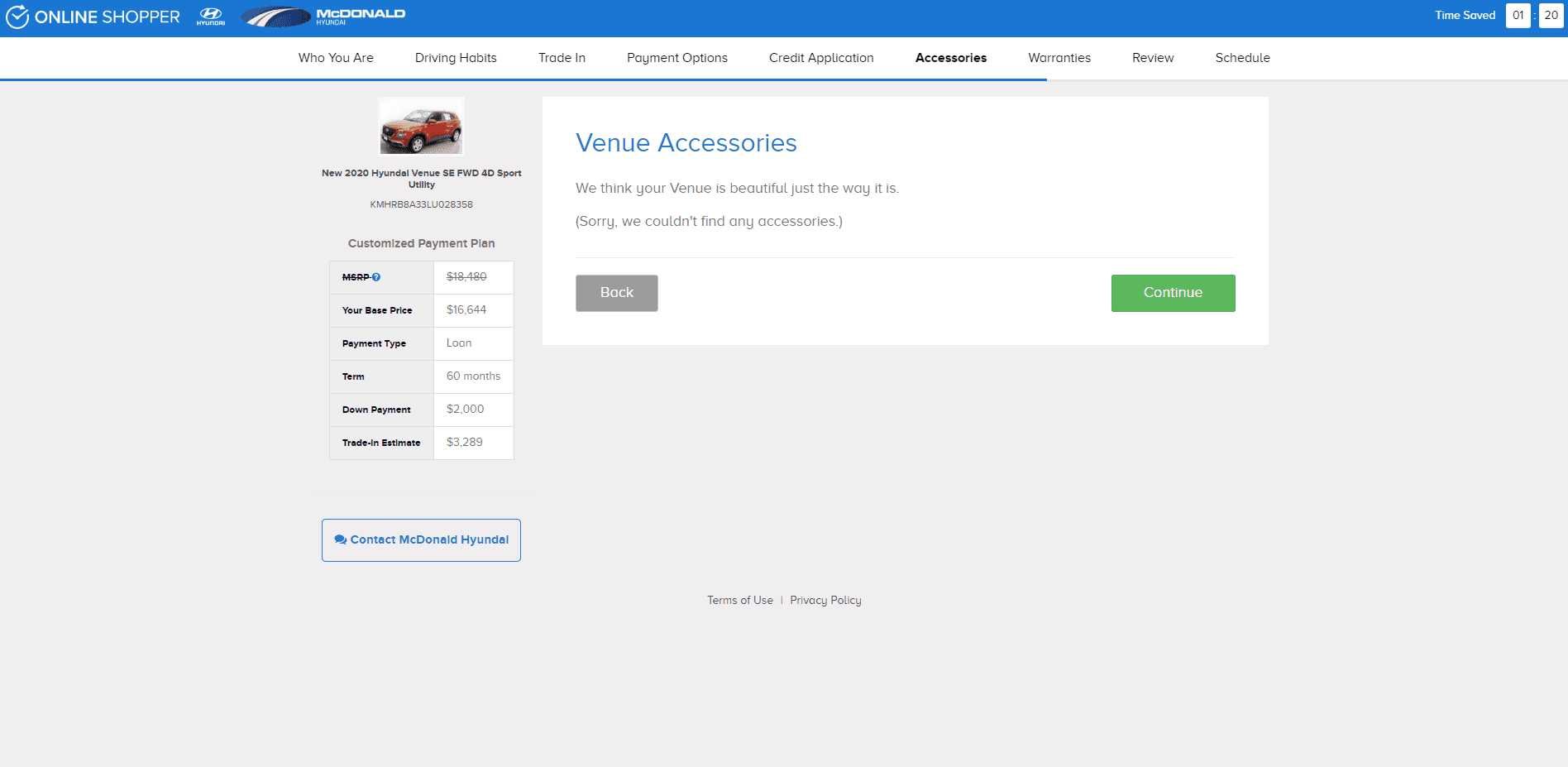Click the VIN KMHRB8A33LU028358
This screenshot has width=1568, height=767.
421,204
